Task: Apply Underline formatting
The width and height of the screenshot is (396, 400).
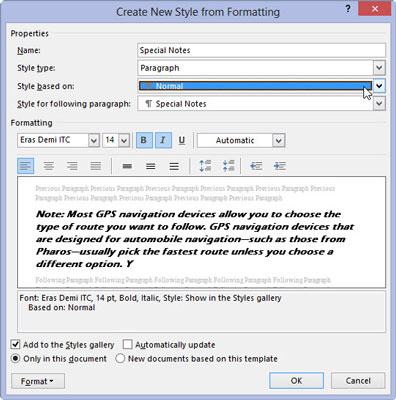Action: click(x=182, y=140)
